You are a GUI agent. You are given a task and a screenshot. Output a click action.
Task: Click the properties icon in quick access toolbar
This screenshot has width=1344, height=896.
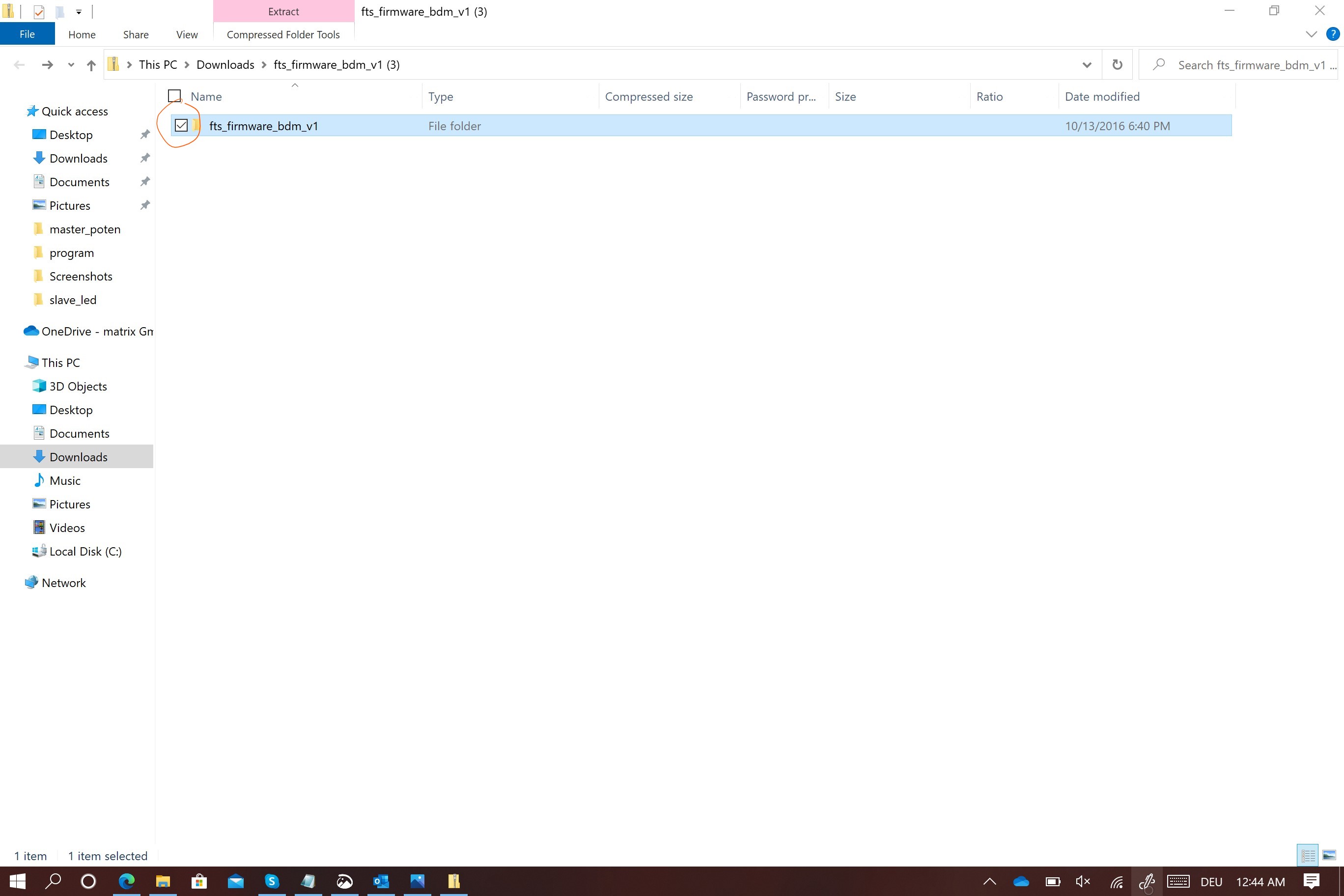point(39,11)
